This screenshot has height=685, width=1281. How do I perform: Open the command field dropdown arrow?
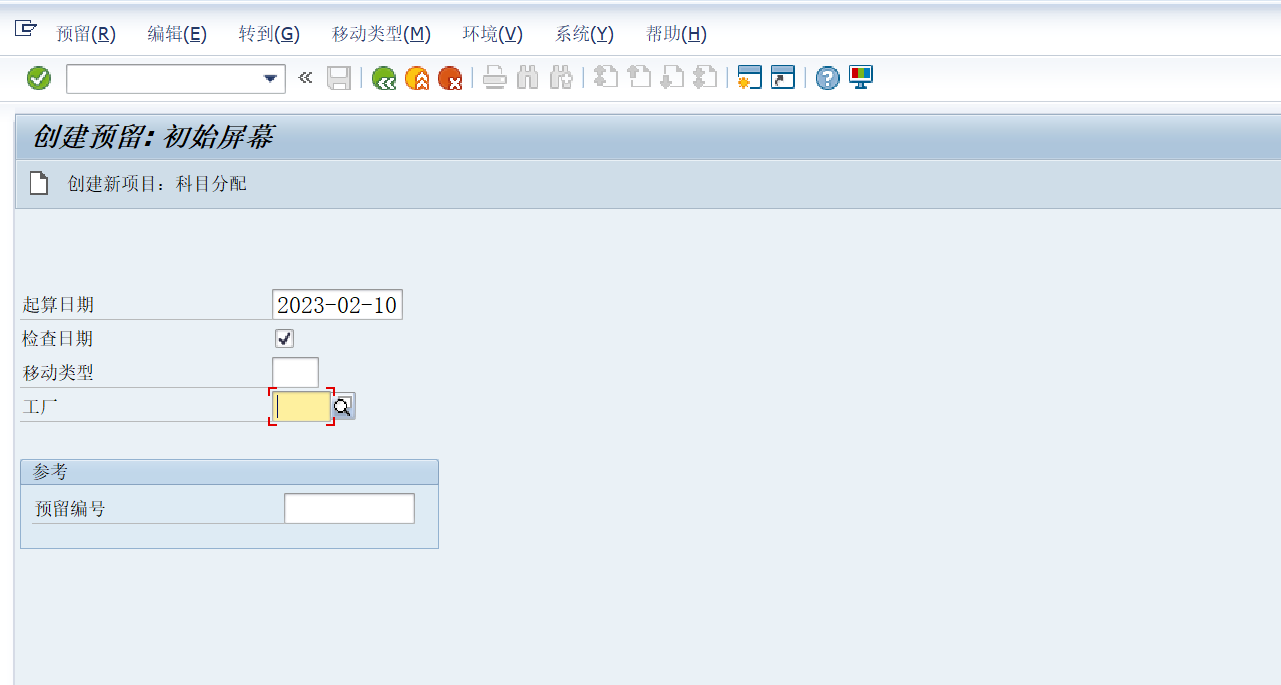(x=270, y=78)
